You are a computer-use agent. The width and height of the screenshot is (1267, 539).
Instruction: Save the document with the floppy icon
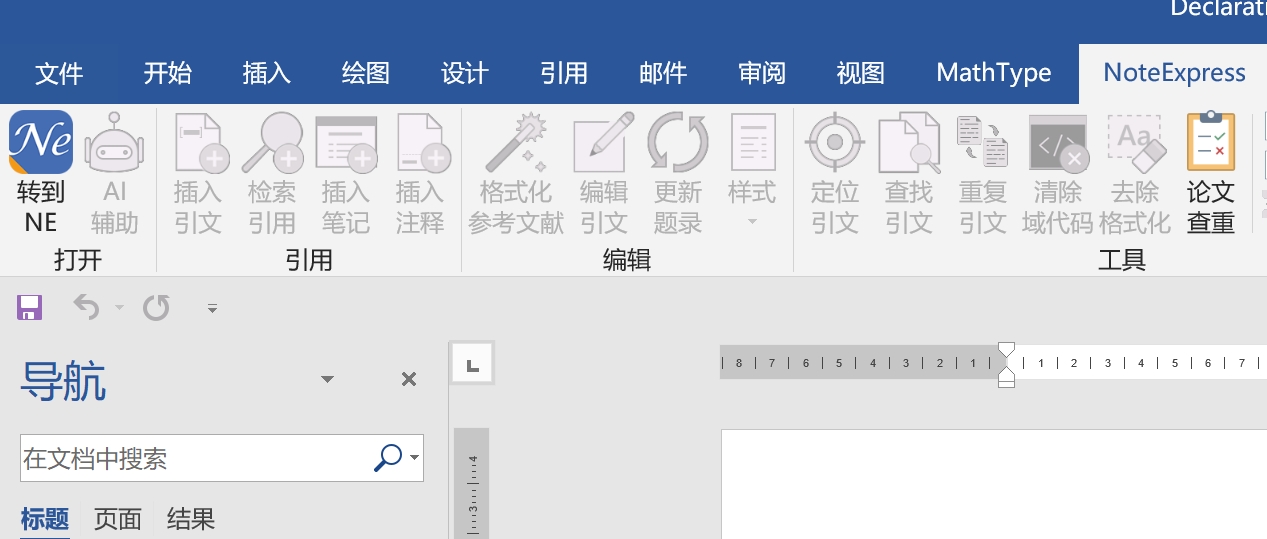(x=30, y=308)
